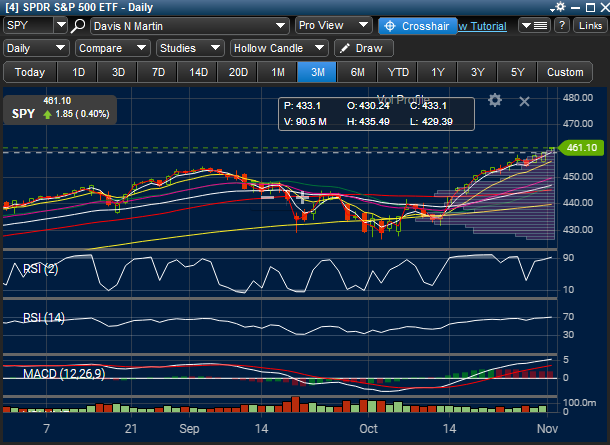610x445 pixels.
Task: Select the 7D time range tab
Action: [x=158, y=72]
